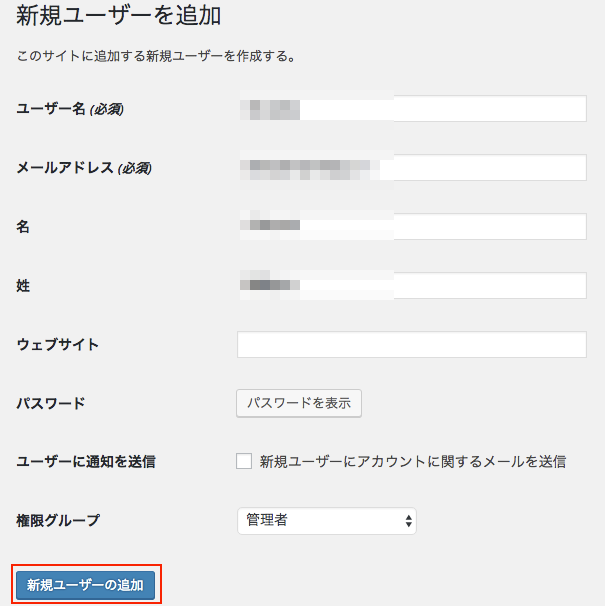Image resolution: width=605 pixels, height=606 pixels.
Task: Enable the send notification email checkbox
Action: click(244, 461)
